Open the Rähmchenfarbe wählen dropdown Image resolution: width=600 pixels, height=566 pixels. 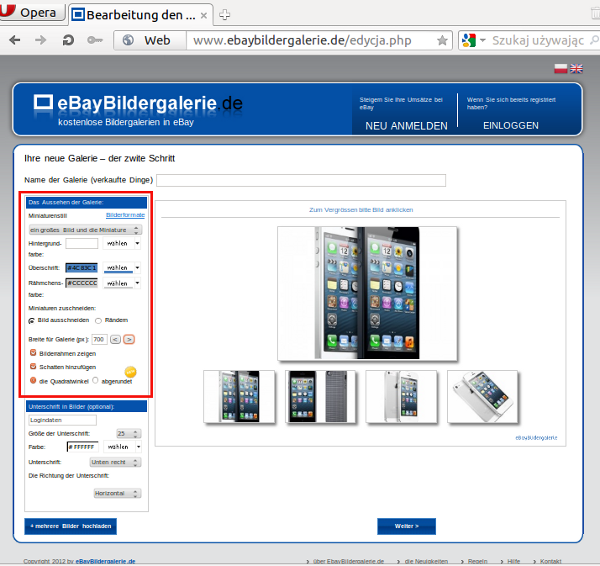coord(122,283)
